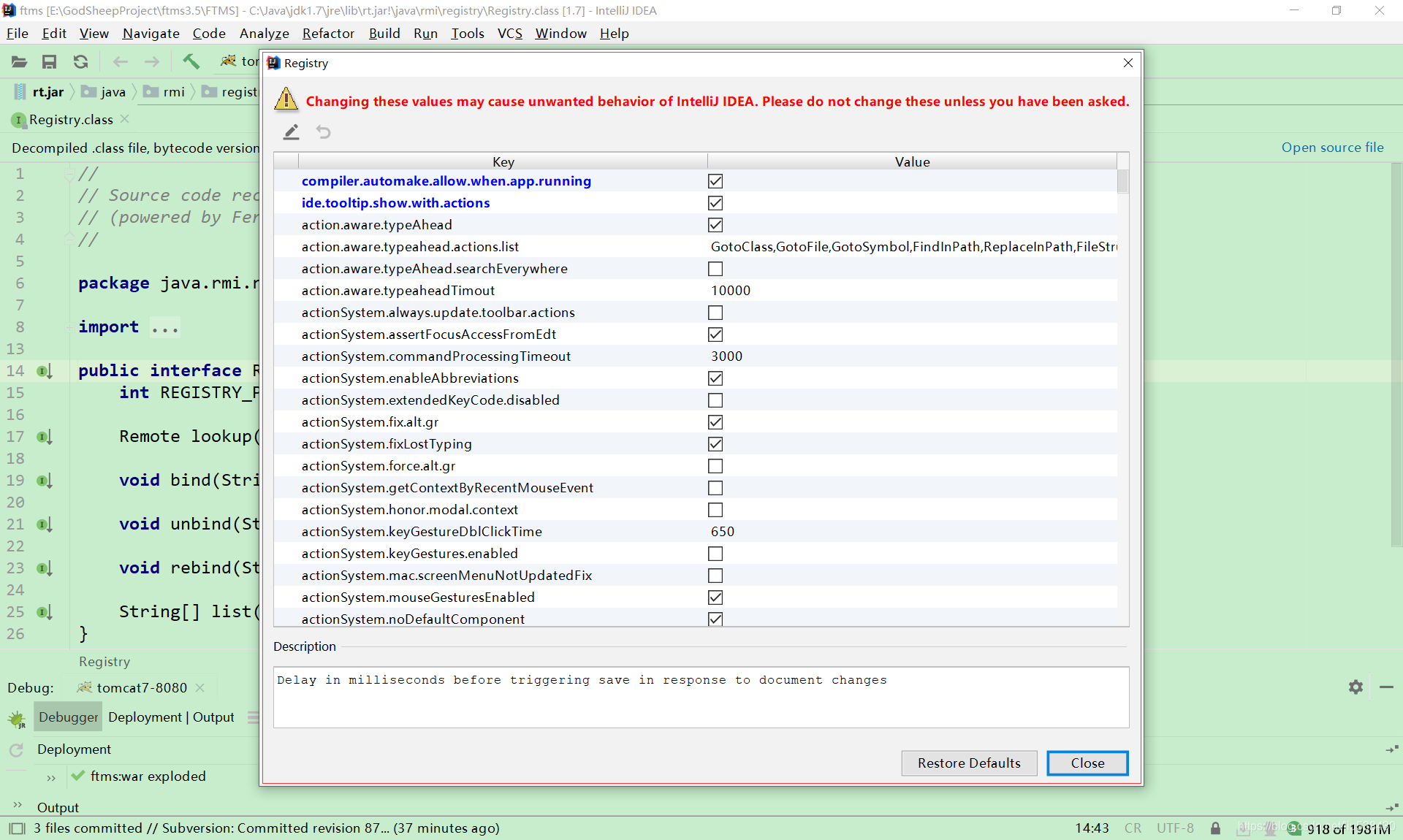Toggle actionSystem.fix.alt.gr checkbox
This screenshot has width=1403, height=840.
(x=715, y=422)
